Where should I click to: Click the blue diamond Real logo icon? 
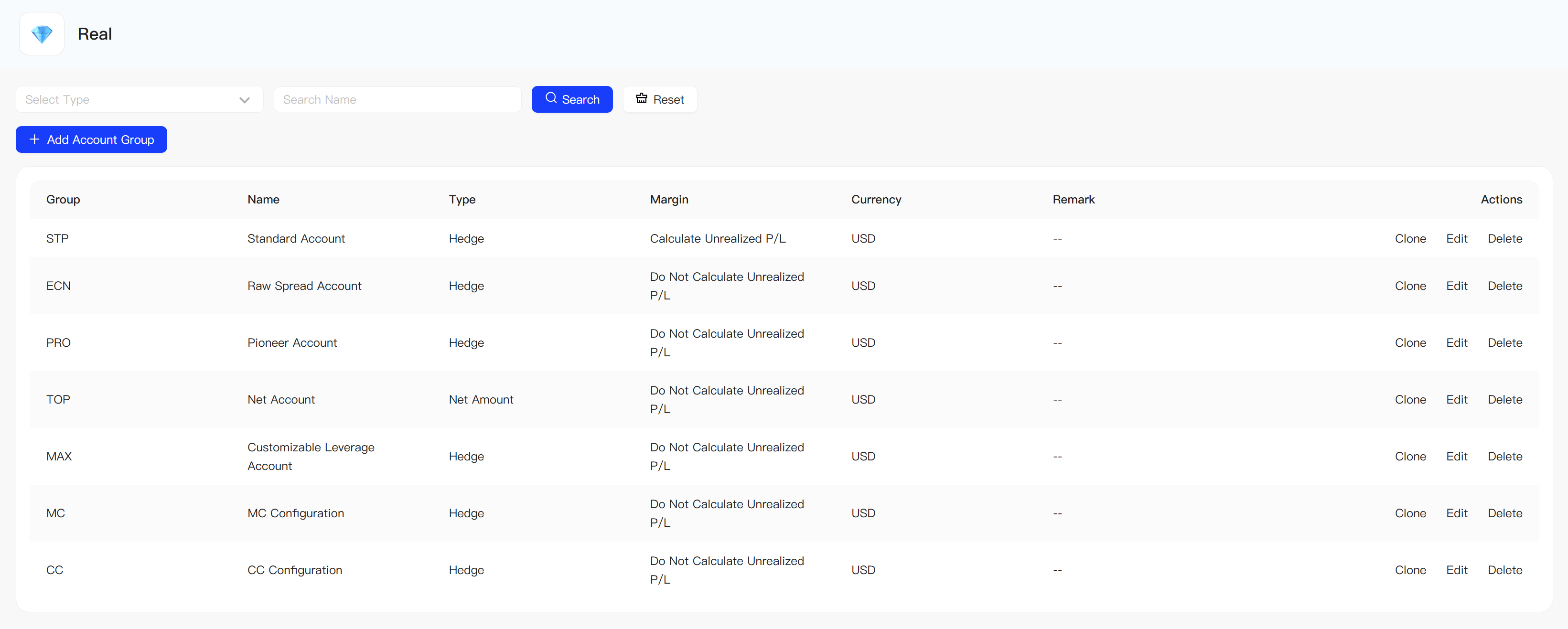[42, 34]
